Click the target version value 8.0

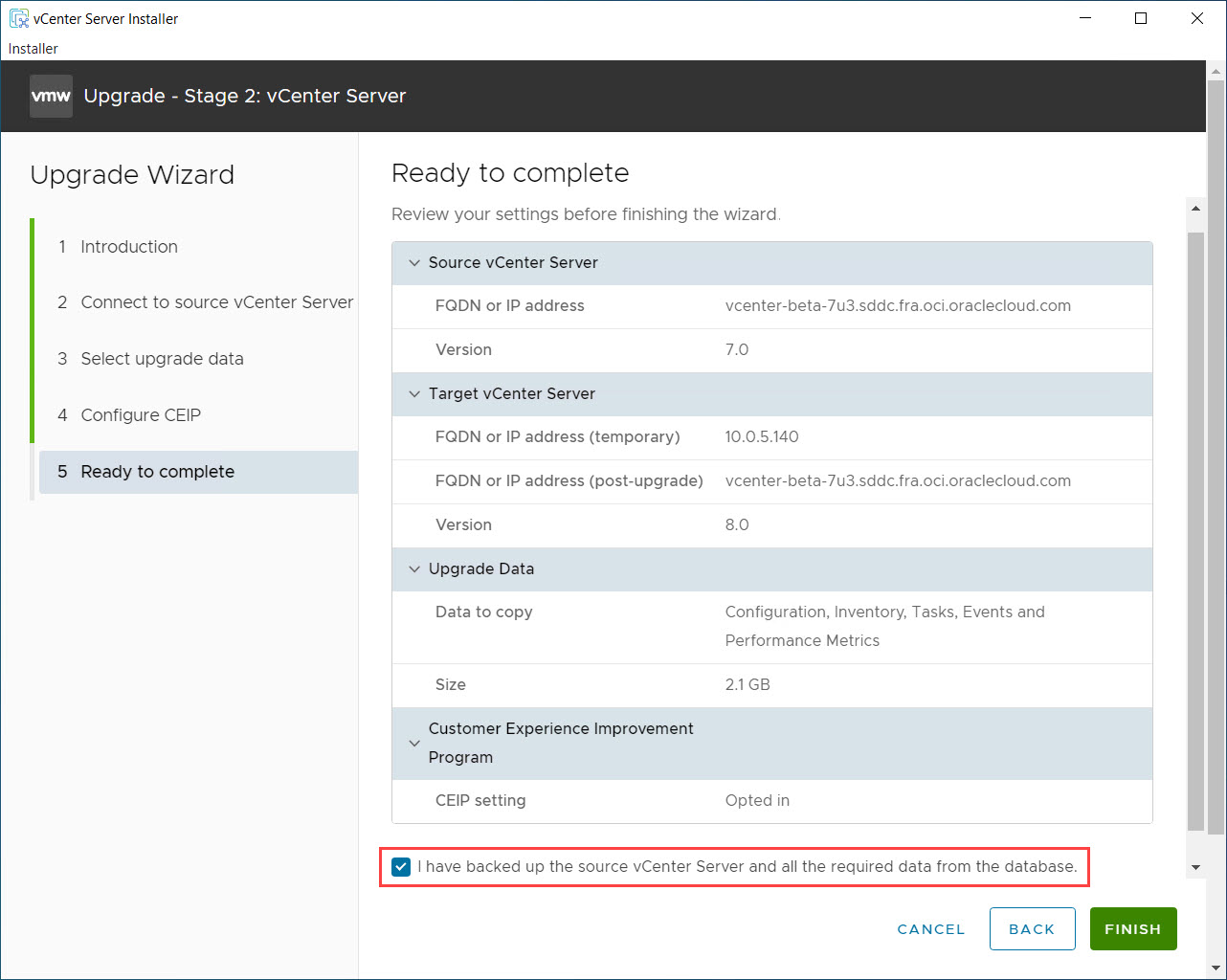tap(737, 525)
